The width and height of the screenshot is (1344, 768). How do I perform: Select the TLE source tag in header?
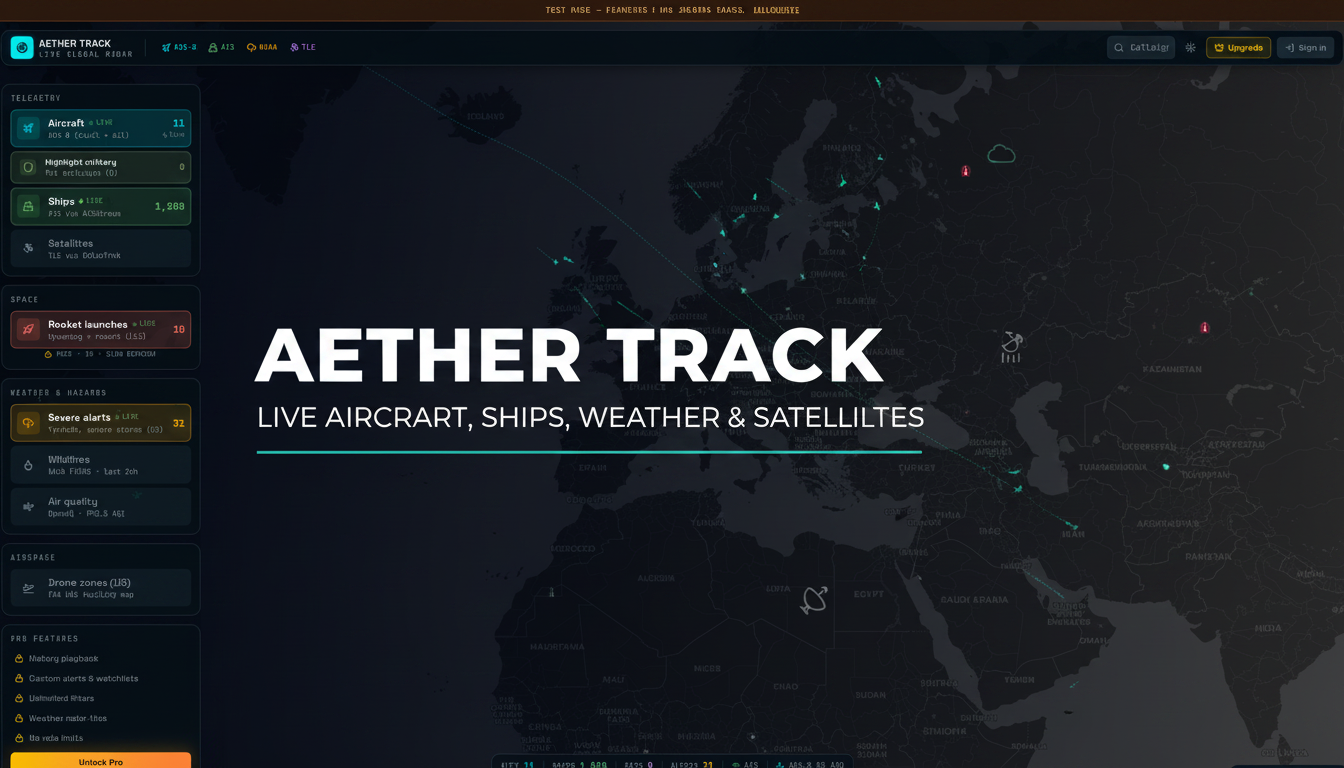pos(302,48)
